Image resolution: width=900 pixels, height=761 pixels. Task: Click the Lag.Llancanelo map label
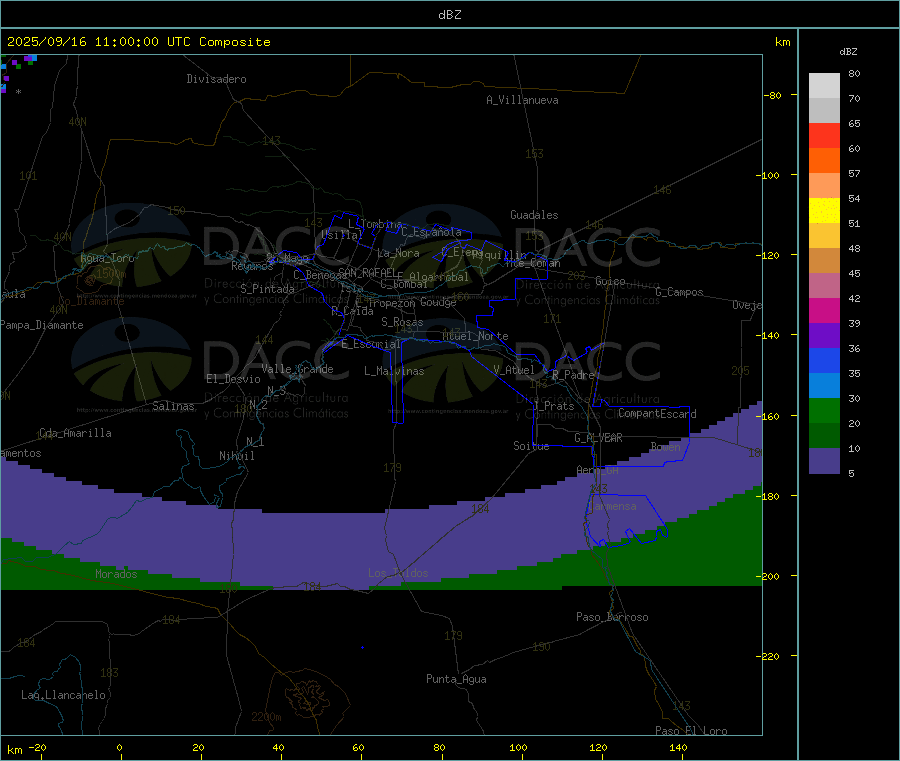63,695
